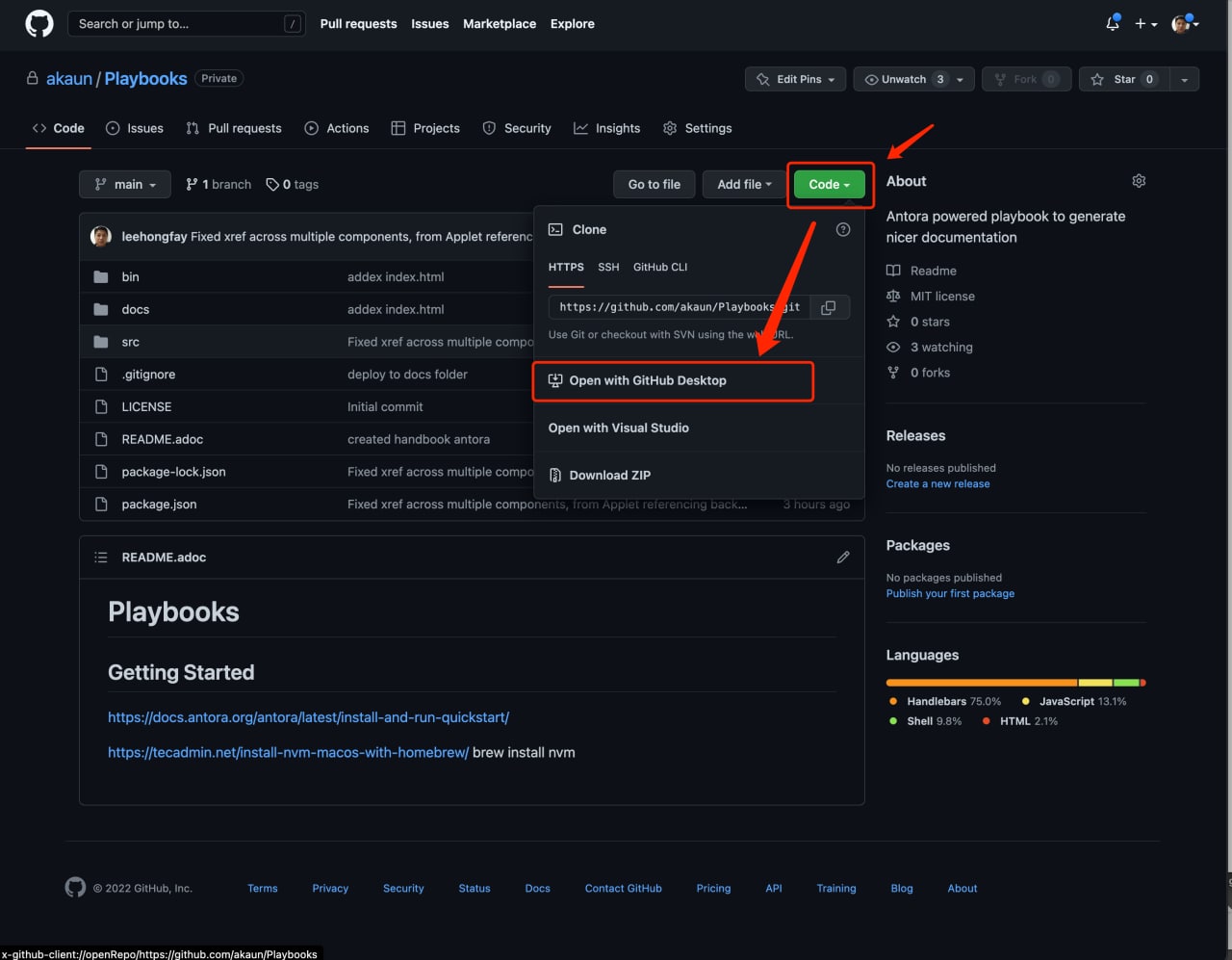Click the src folder icon
Screen dimensions: 1232x960
tap(101, 342)
